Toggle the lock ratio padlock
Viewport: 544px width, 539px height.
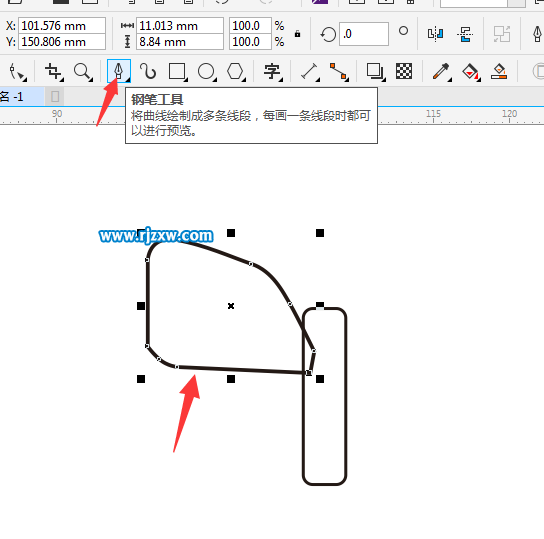pyautogui.click(x=297, y=34)
